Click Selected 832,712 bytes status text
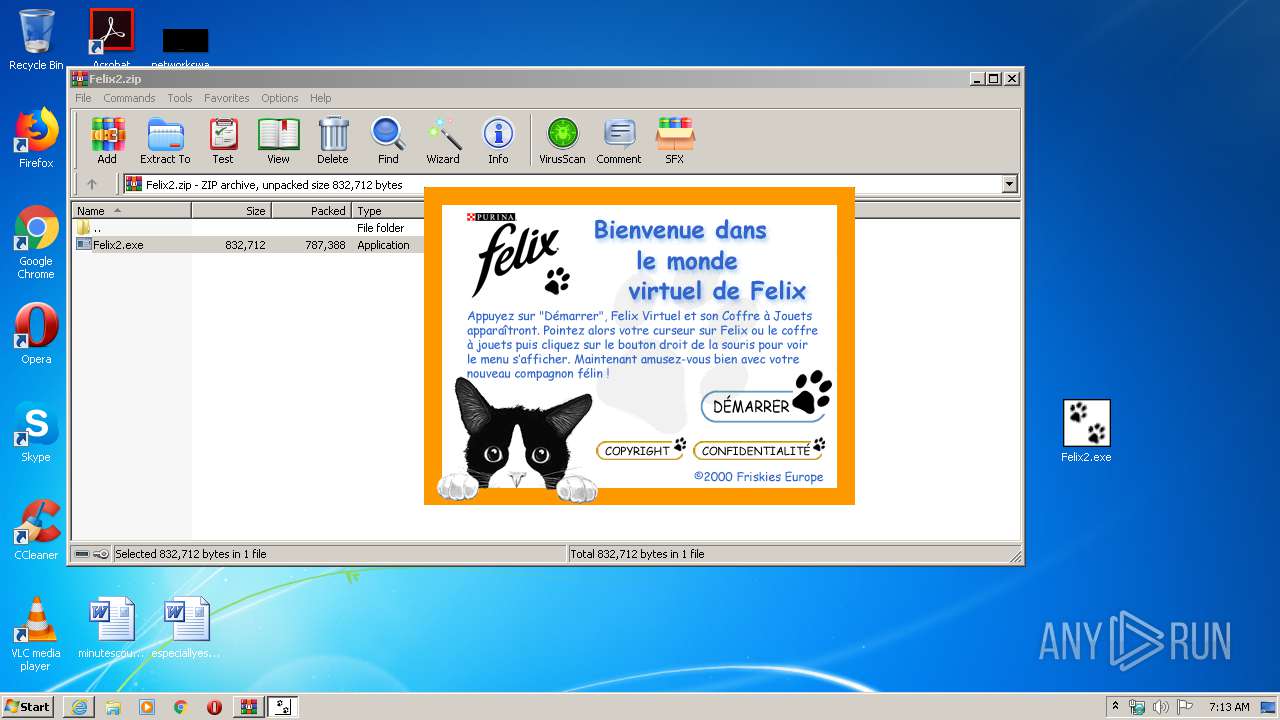This screenshot has width=1280, height=720. click(x=191, y=554)
